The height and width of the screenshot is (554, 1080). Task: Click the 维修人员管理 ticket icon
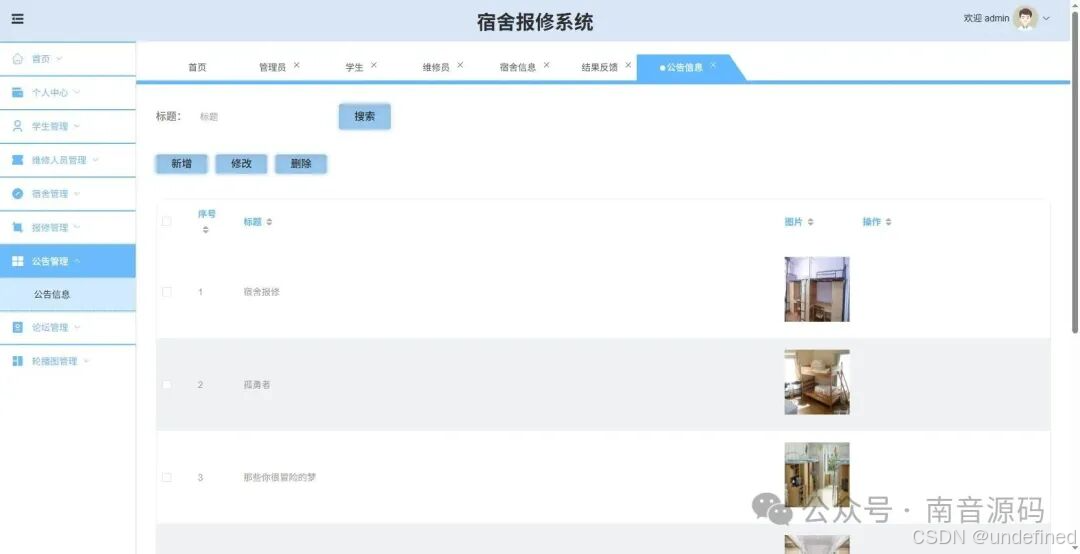[x=18, y=160]
